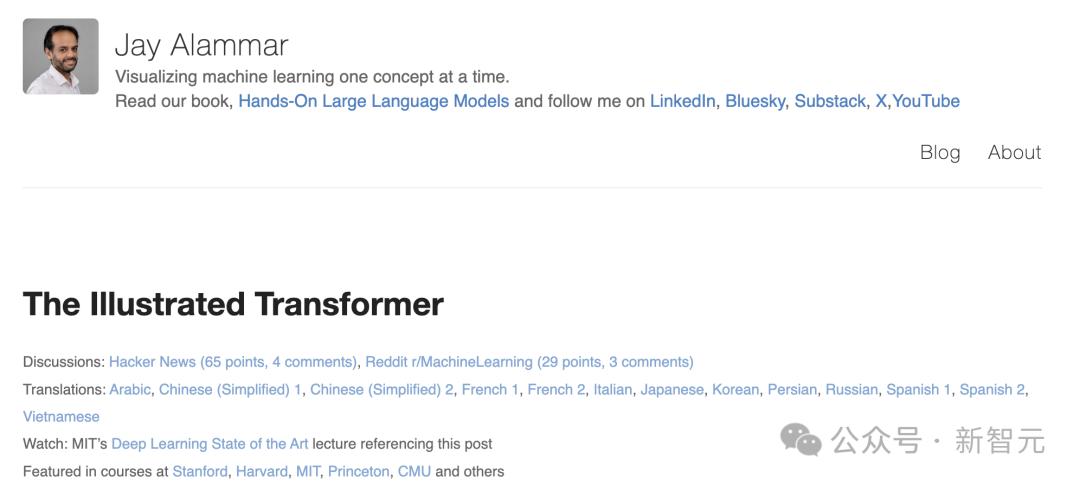Open the Hacker News discussion link
The width and height of the screenshot is (1080, 484).
232,362
